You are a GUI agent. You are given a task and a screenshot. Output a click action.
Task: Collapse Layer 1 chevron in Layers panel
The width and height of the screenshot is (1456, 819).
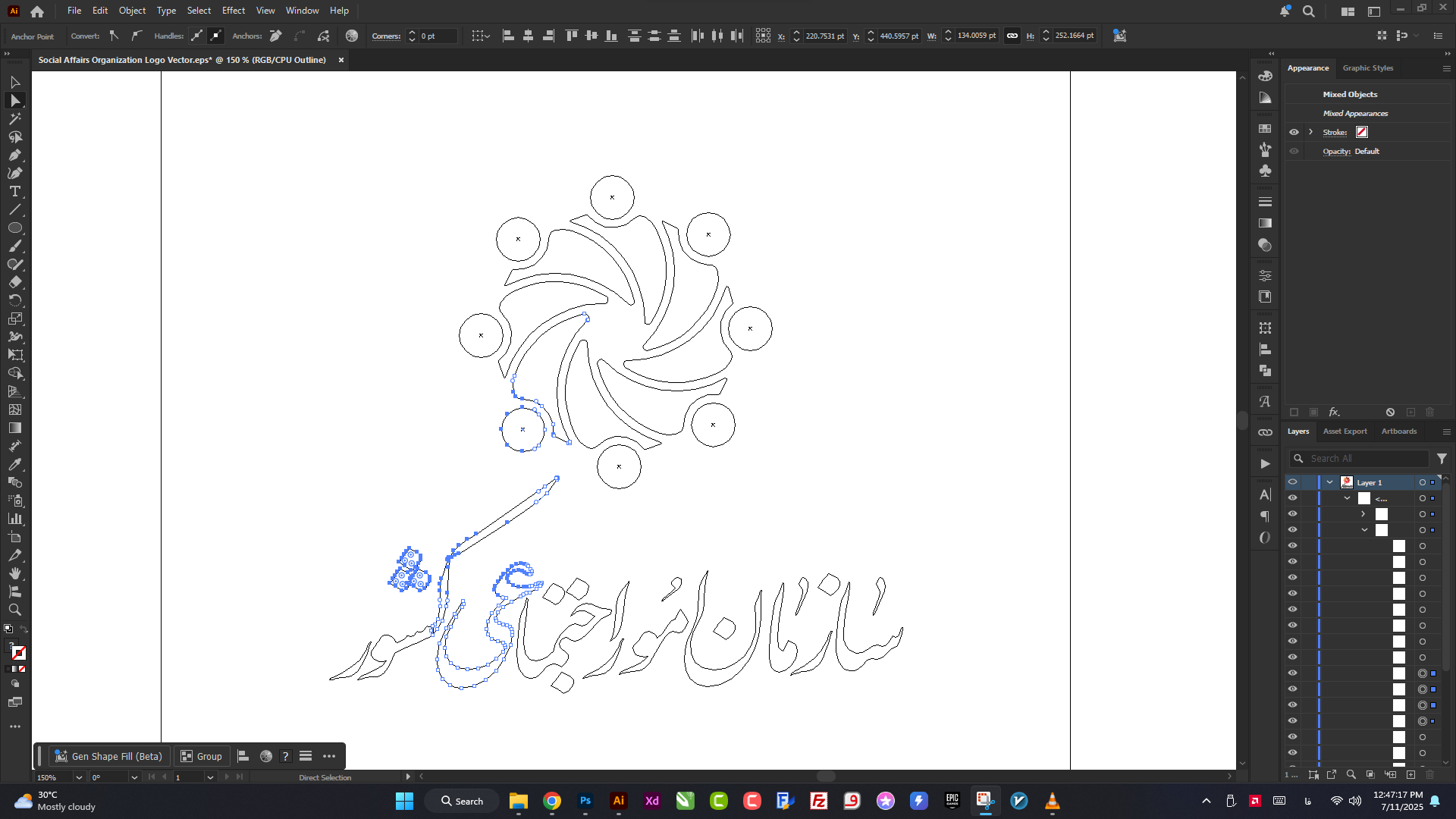pos(1329,482)
